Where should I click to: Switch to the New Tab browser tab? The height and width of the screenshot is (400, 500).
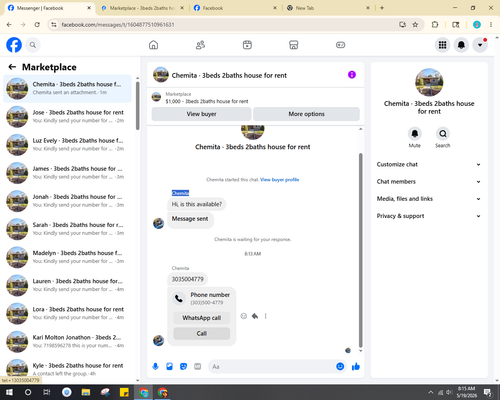point(328,8)
